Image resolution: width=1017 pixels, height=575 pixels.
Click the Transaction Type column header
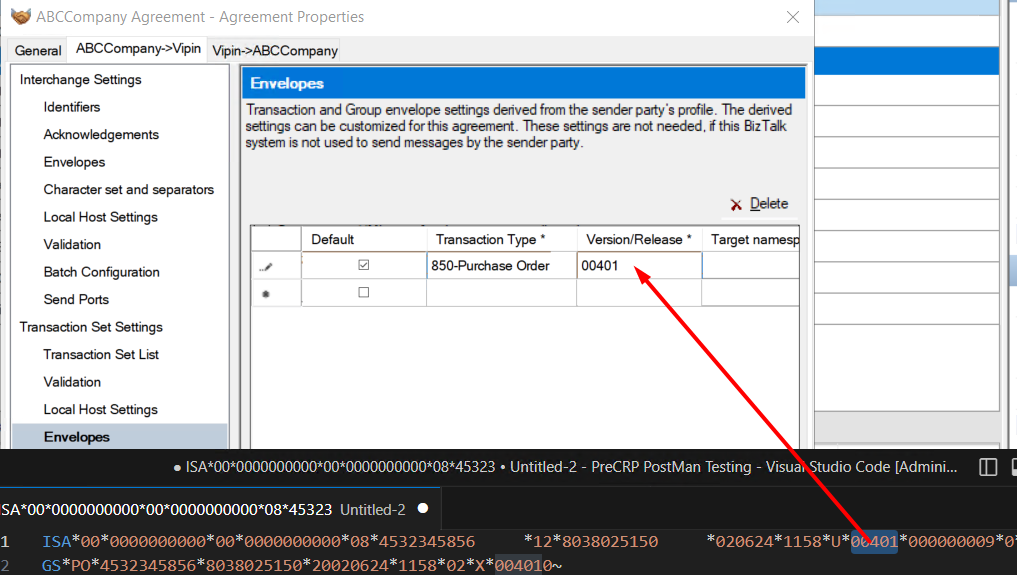tap(501, 239)
